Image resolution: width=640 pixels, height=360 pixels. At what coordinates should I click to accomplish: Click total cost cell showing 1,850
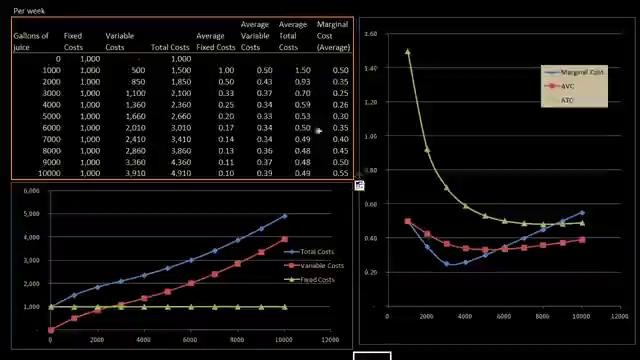[x=181, y=82]
